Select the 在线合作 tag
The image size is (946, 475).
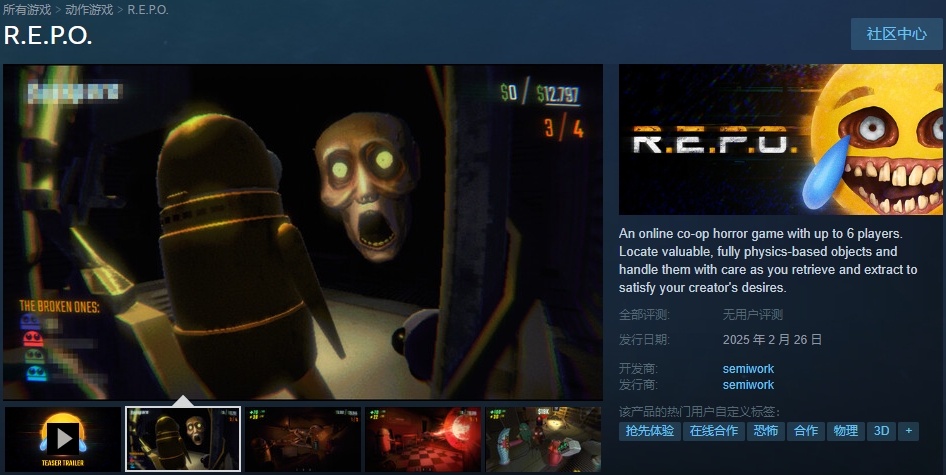tap(714, 431)
